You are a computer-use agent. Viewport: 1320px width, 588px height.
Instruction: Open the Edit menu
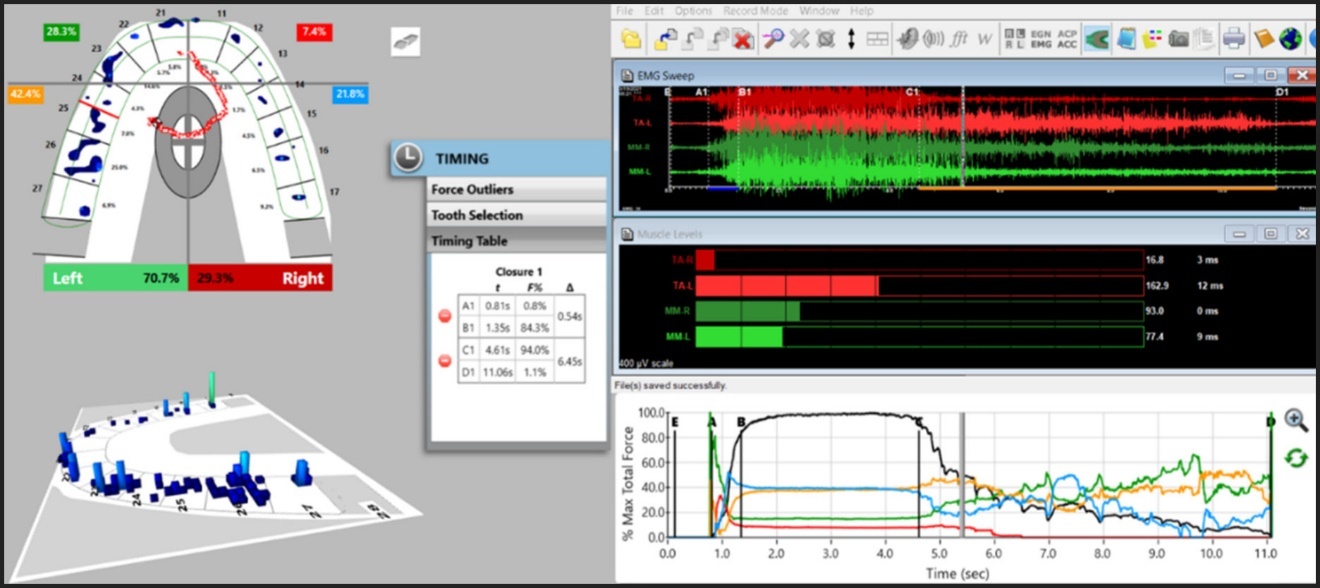point(654,11)
